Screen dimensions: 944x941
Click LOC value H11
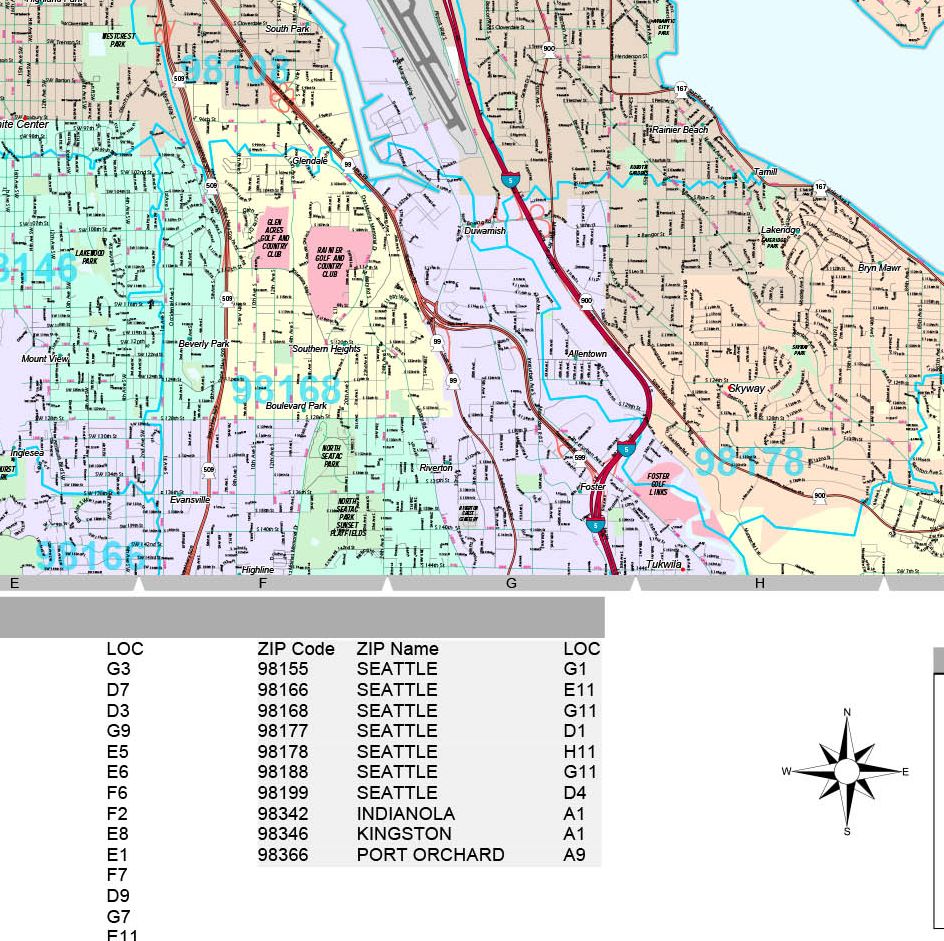580,752
